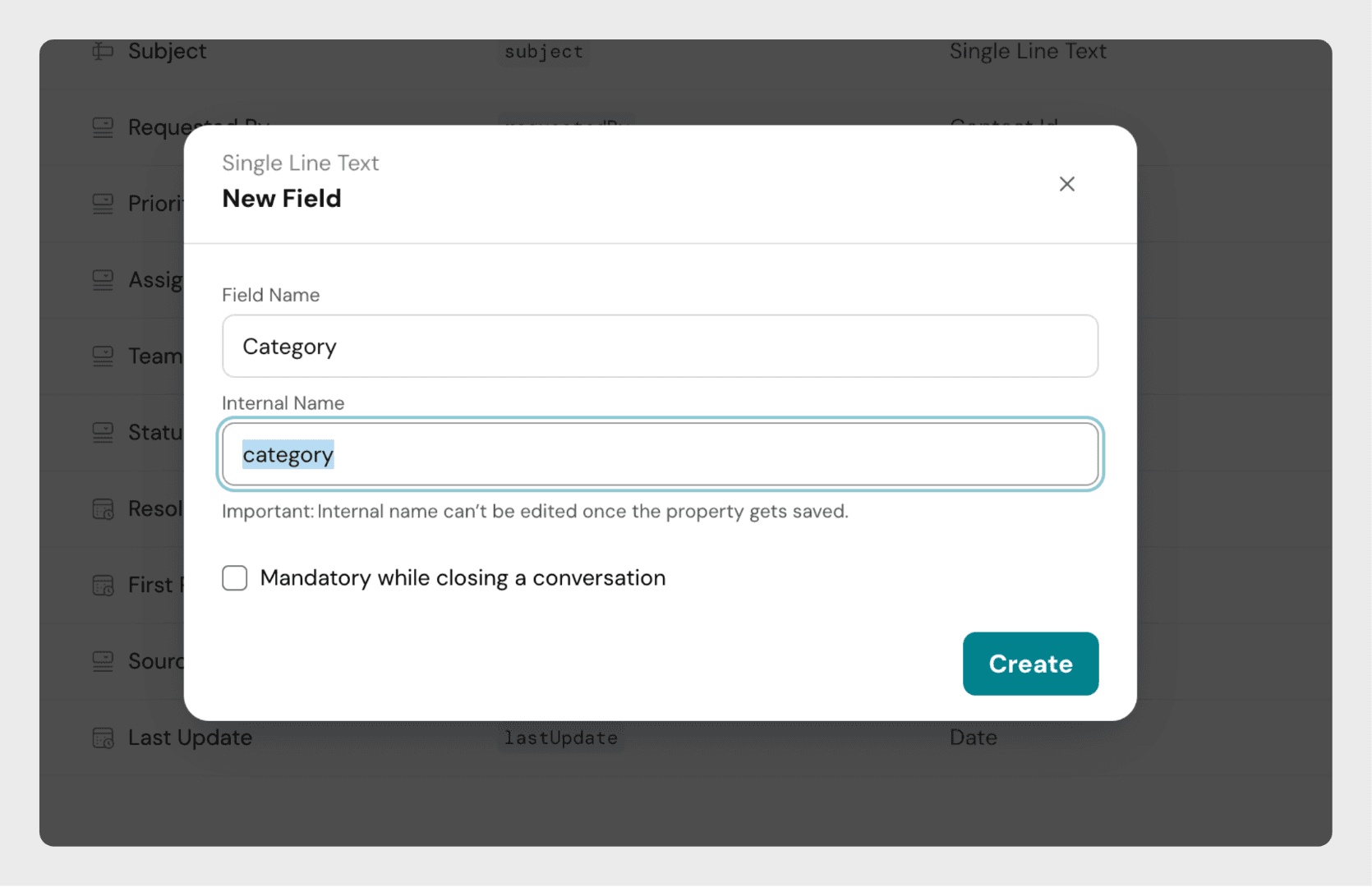Click the Mandatory while closing label text
1372x887 pixels.
[463, 578]
